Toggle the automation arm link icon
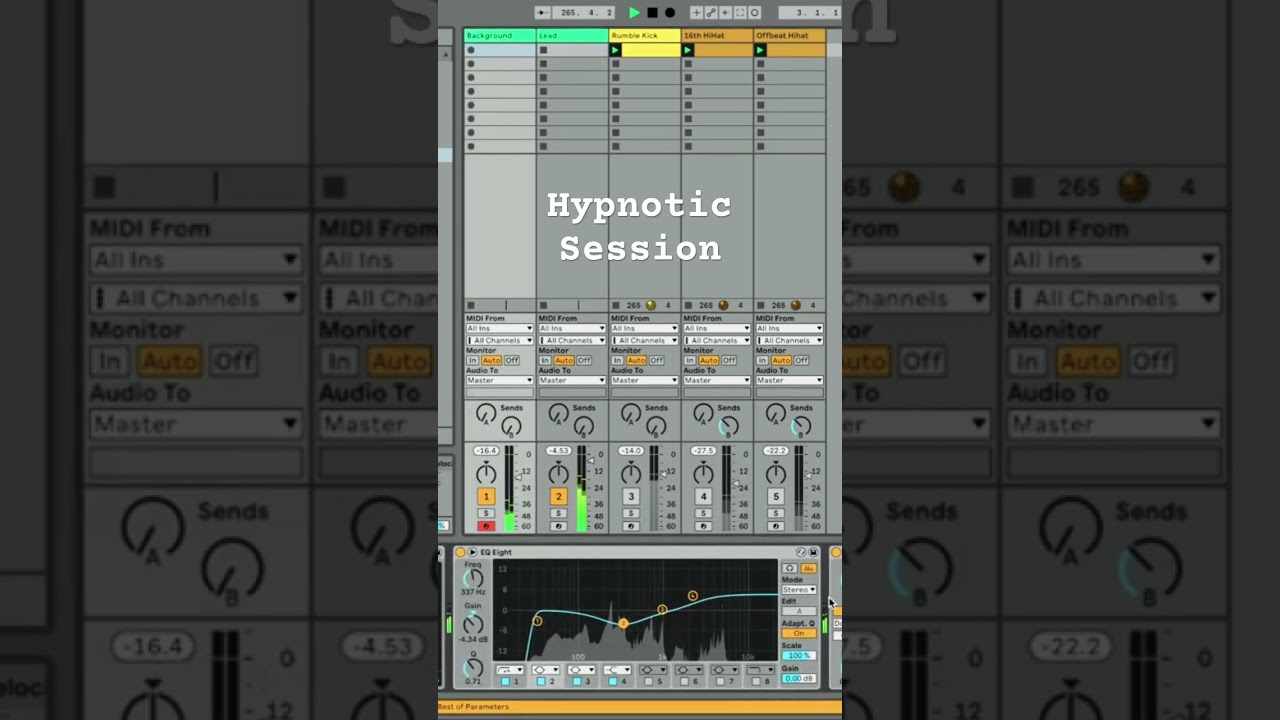 (x=711, y=13)
